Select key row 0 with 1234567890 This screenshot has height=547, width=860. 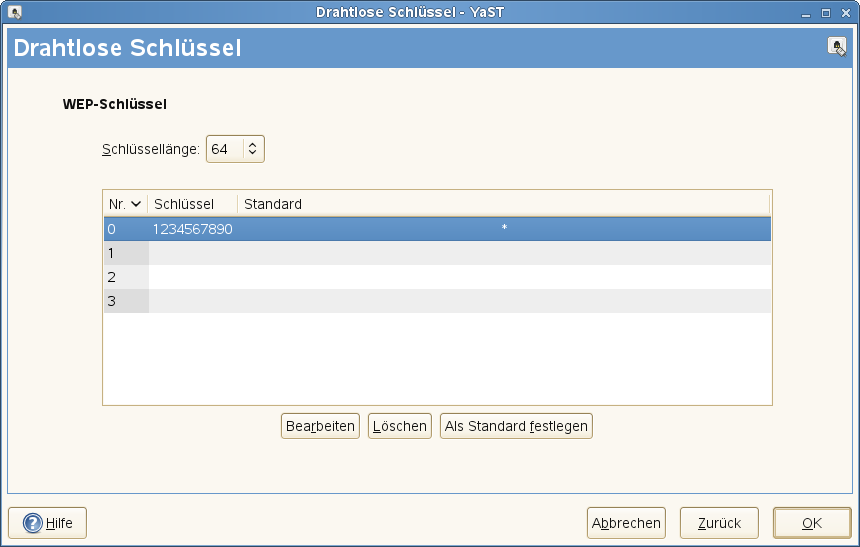437,229
